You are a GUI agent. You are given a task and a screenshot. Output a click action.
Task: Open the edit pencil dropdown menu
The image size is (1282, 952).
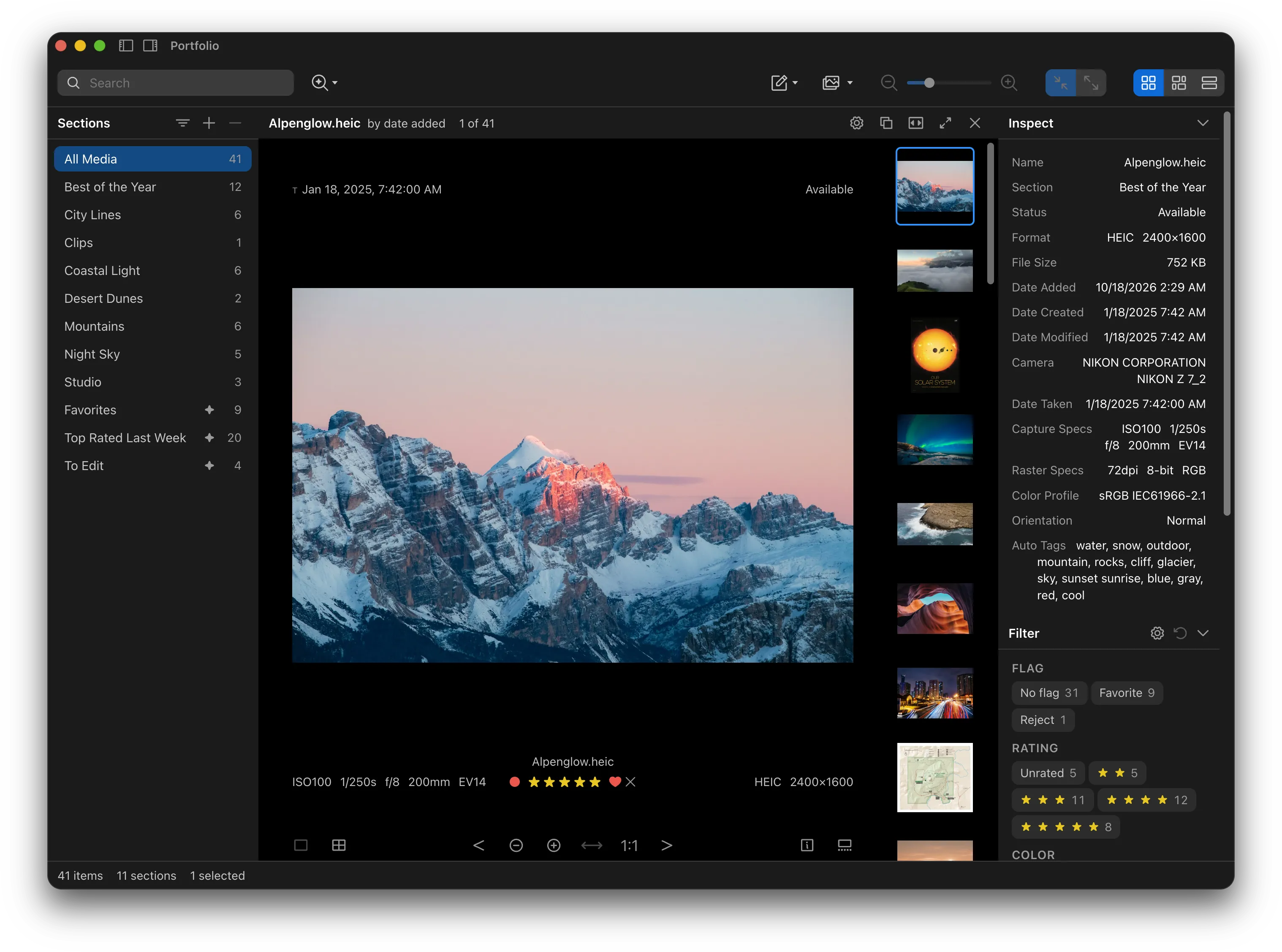click(x=784, y=83)
